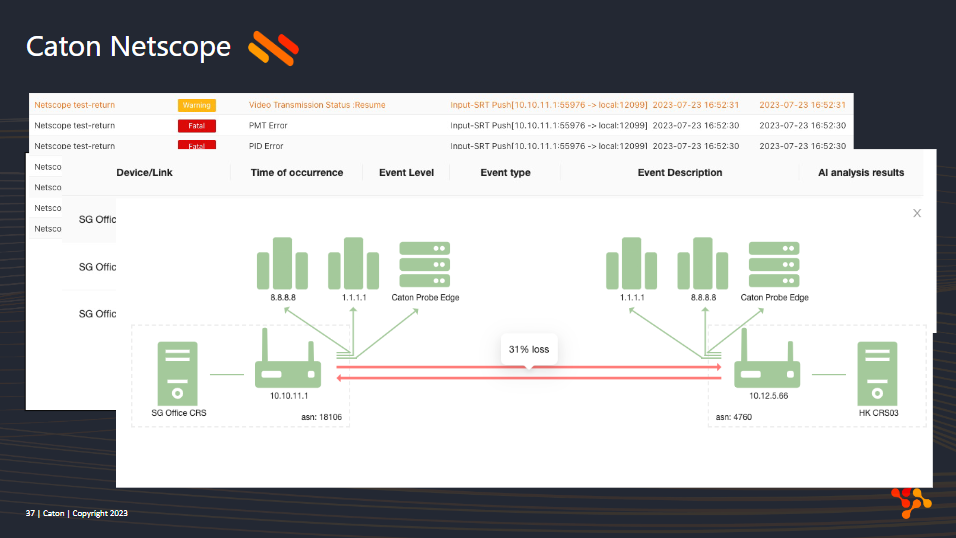Click the Event Level column header
956x538 pixels.
click(407, 173)
